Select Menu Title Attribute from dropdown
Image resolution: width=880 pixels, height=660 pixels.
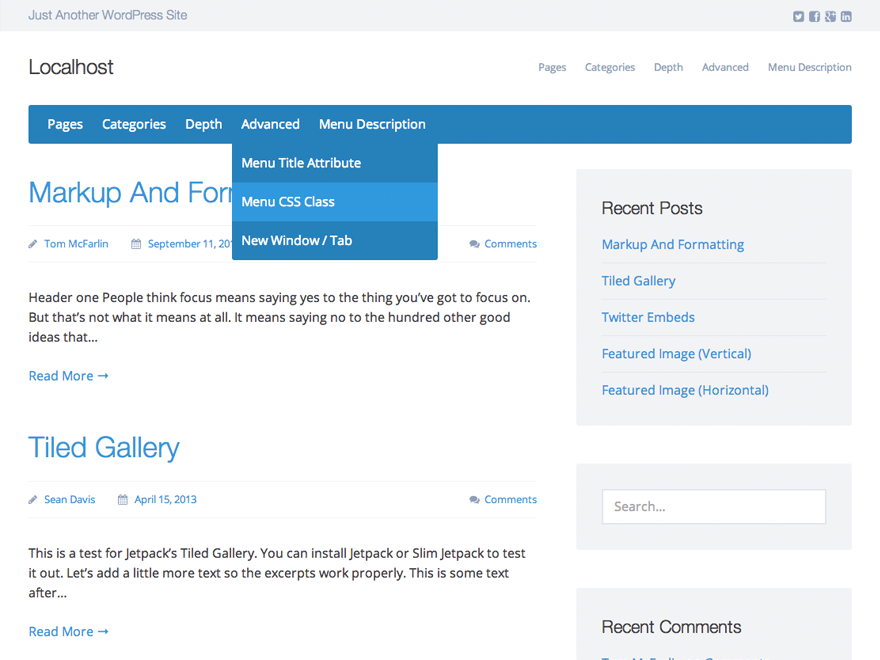(x=334, y=163)
